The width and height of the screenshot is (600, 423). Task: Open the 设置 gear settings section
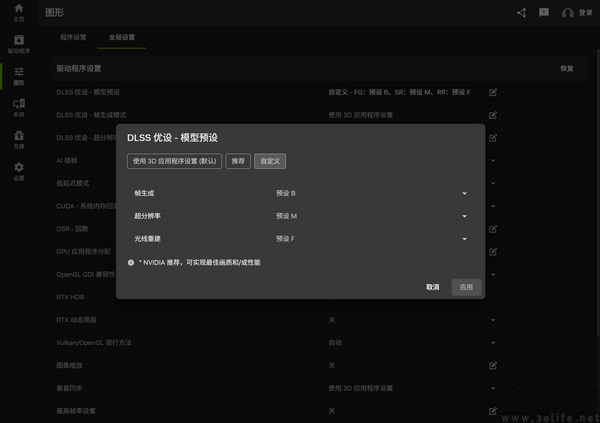click(x=19, y=171)
